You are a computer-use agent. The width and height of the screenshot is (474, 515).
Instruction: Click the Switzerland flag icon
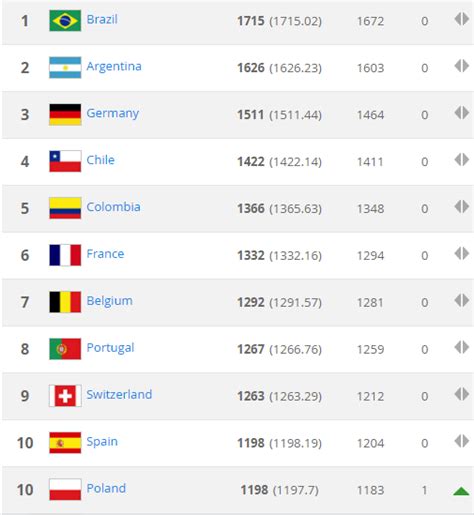65,396
